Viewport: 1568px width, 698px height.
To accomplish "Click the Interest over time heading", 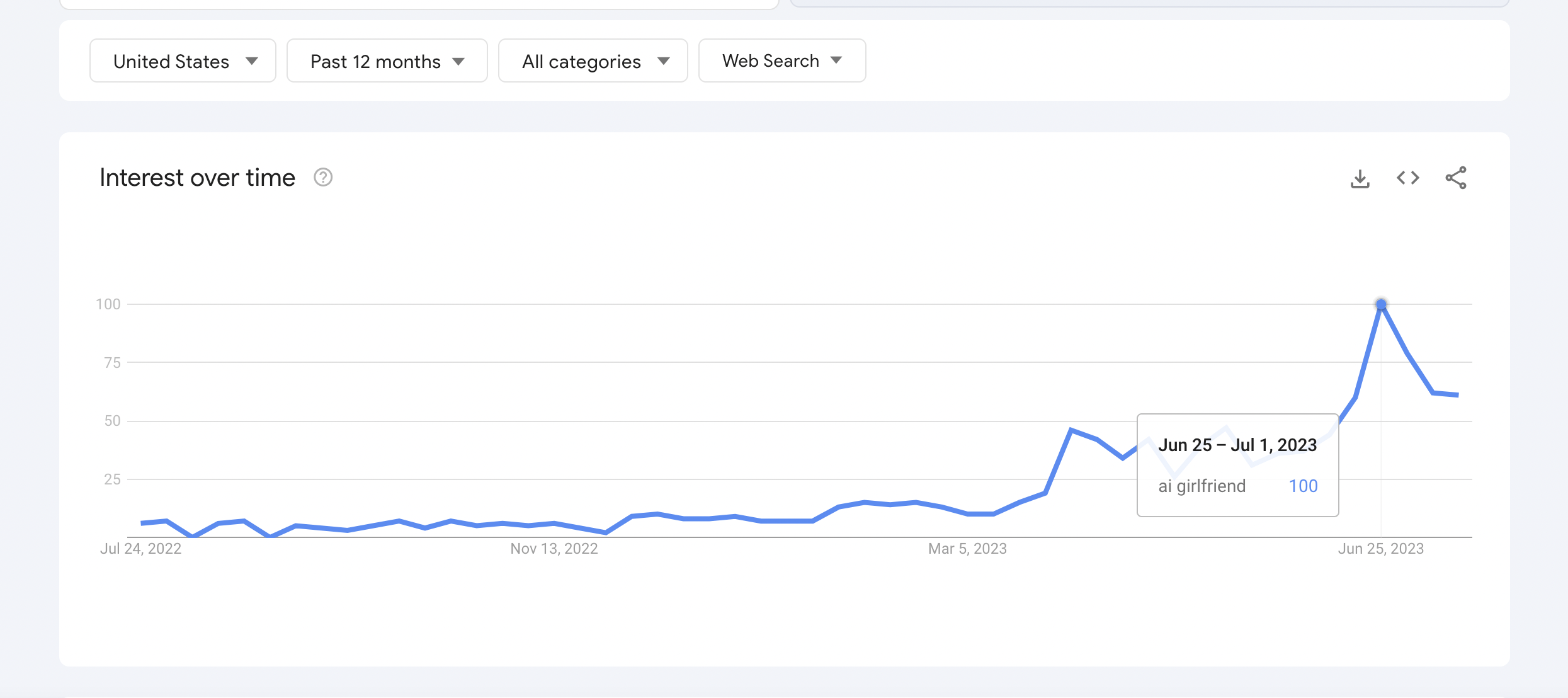I will tap(197, 178).
